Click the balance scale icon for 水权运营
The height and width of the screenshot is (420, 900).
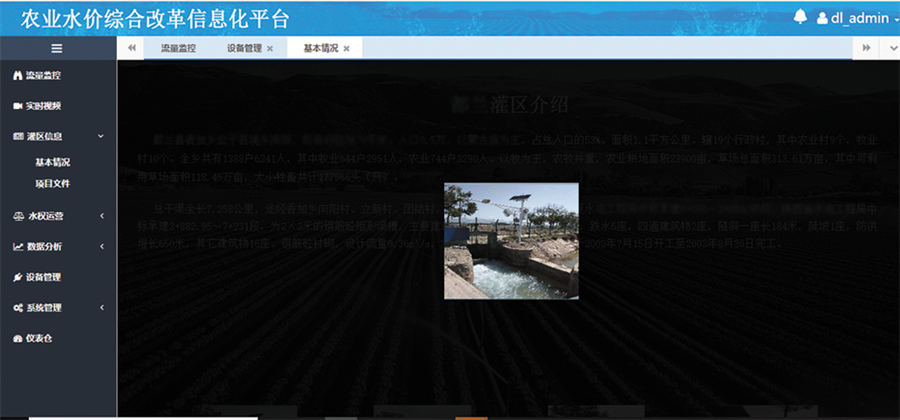point(18,216)
